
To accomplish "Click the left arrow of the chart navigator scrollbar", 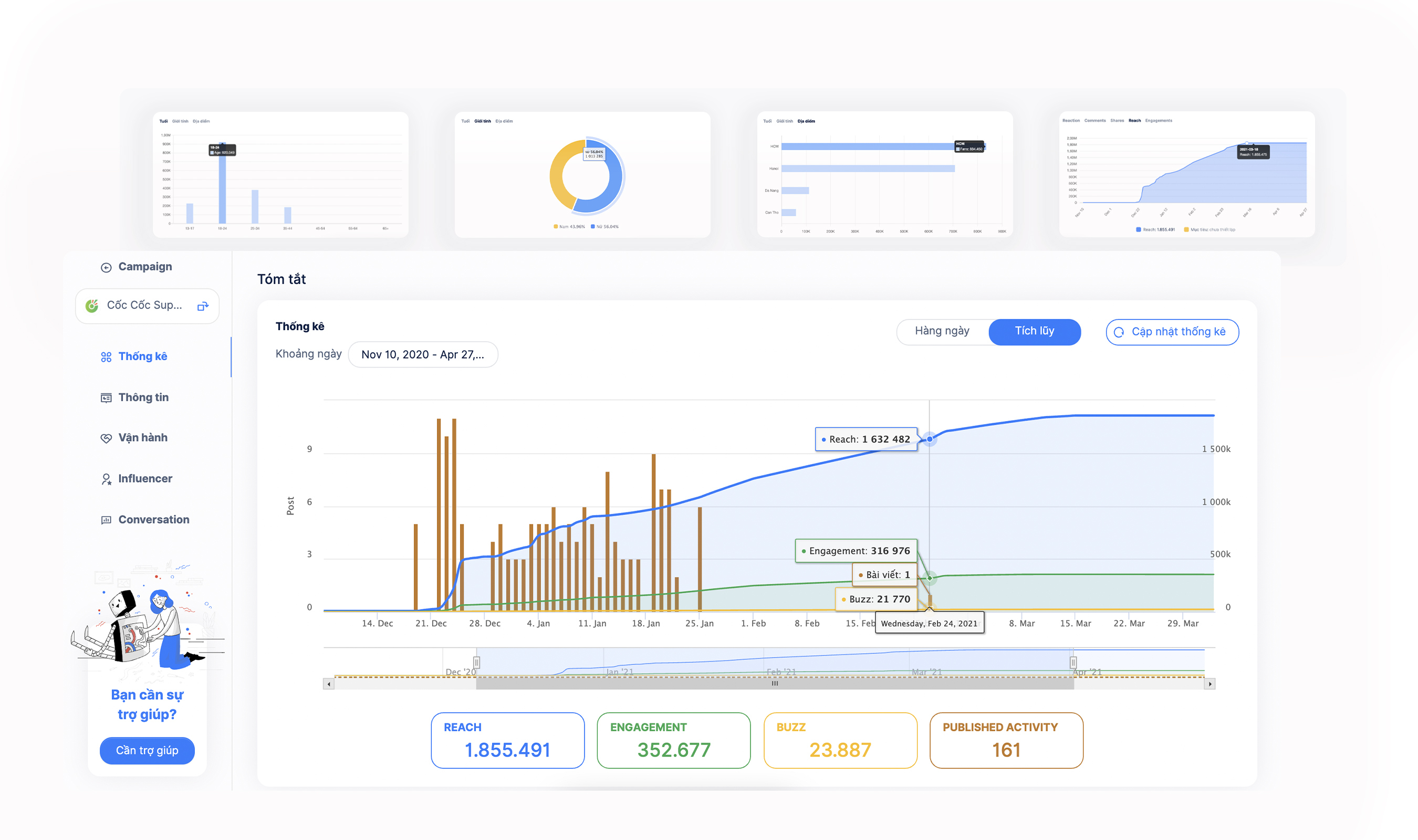I will tap(328, 684).
